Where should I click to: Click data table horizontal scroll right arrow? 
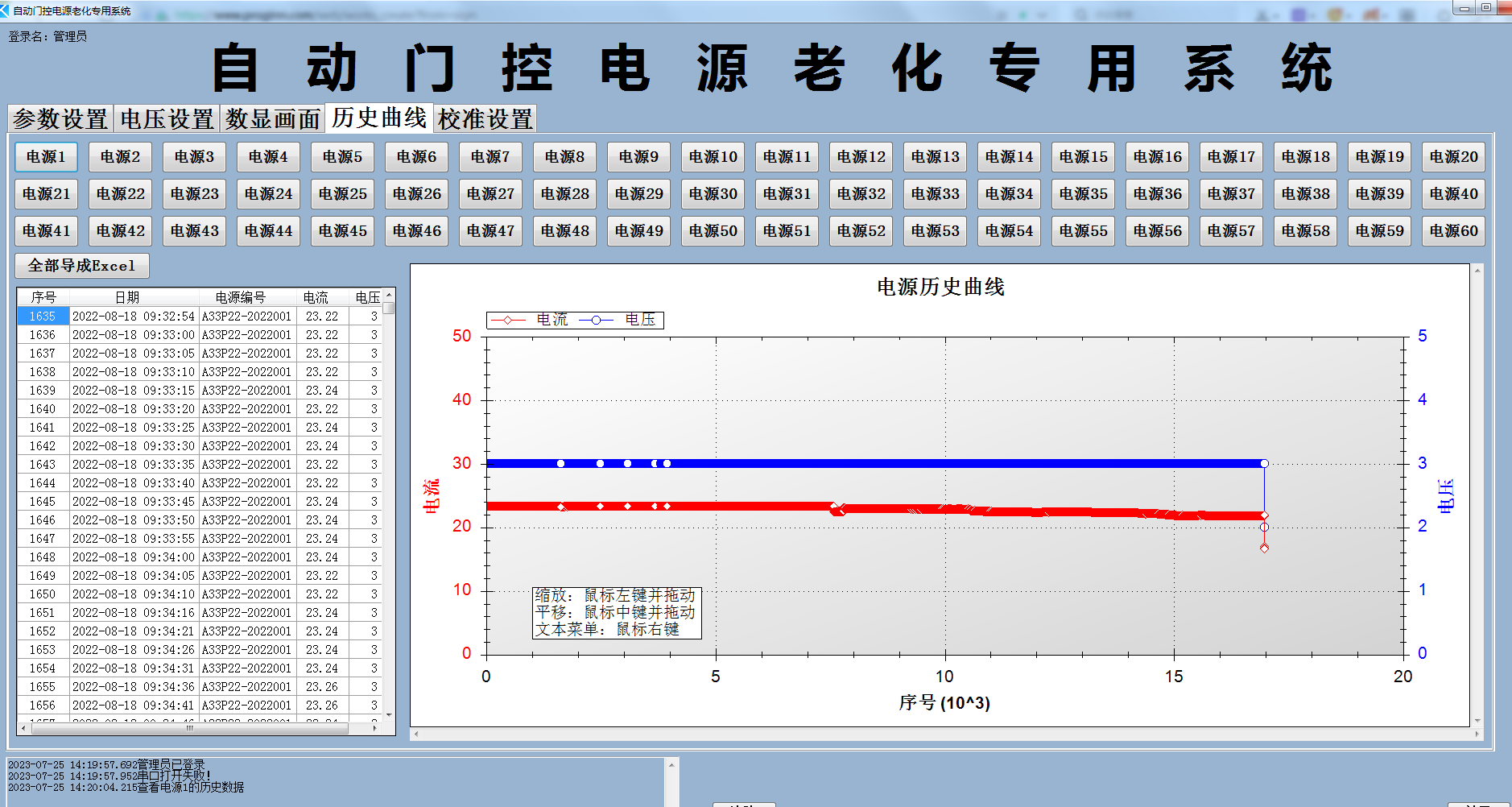tap(375, 728)
